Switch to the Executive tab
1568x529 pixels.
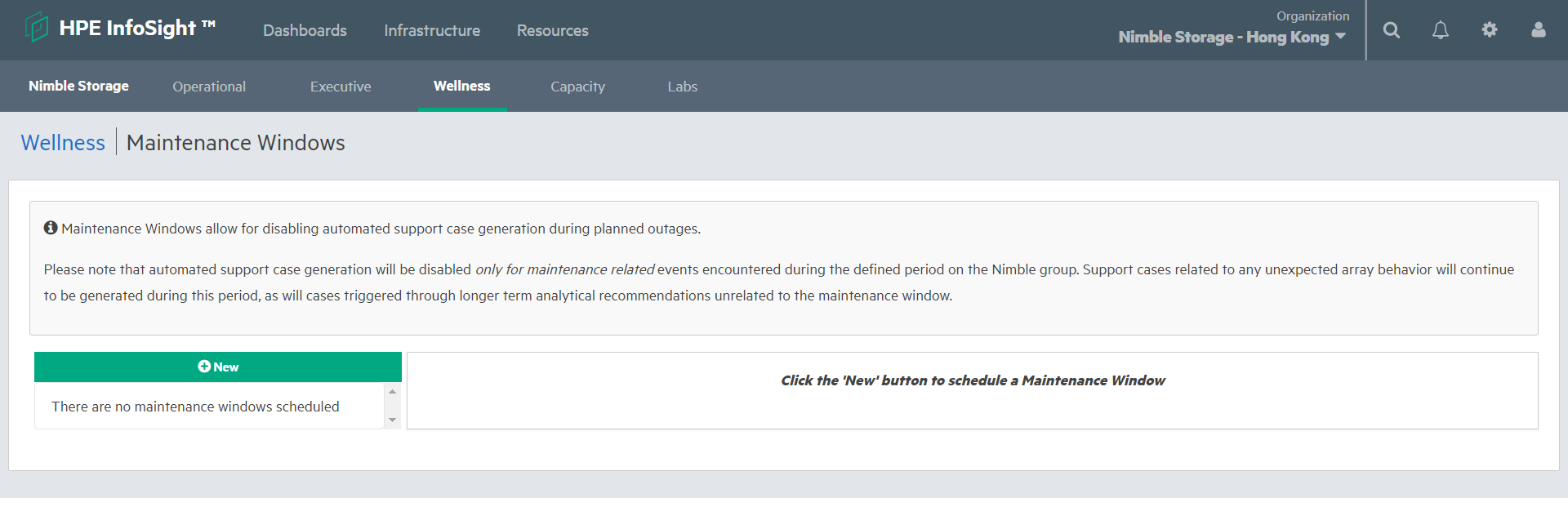click(x=341, y=87)
